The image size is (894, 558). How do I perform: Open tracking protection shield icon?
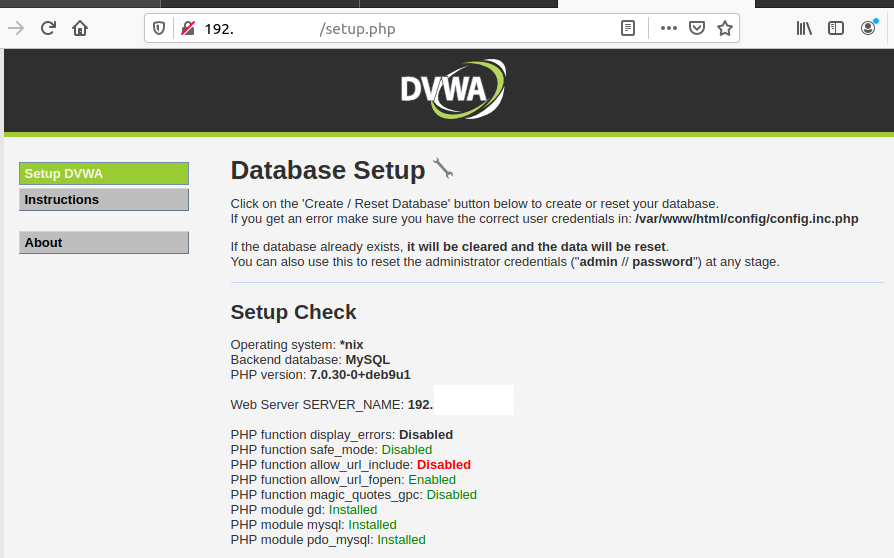[x=159, y=28]
